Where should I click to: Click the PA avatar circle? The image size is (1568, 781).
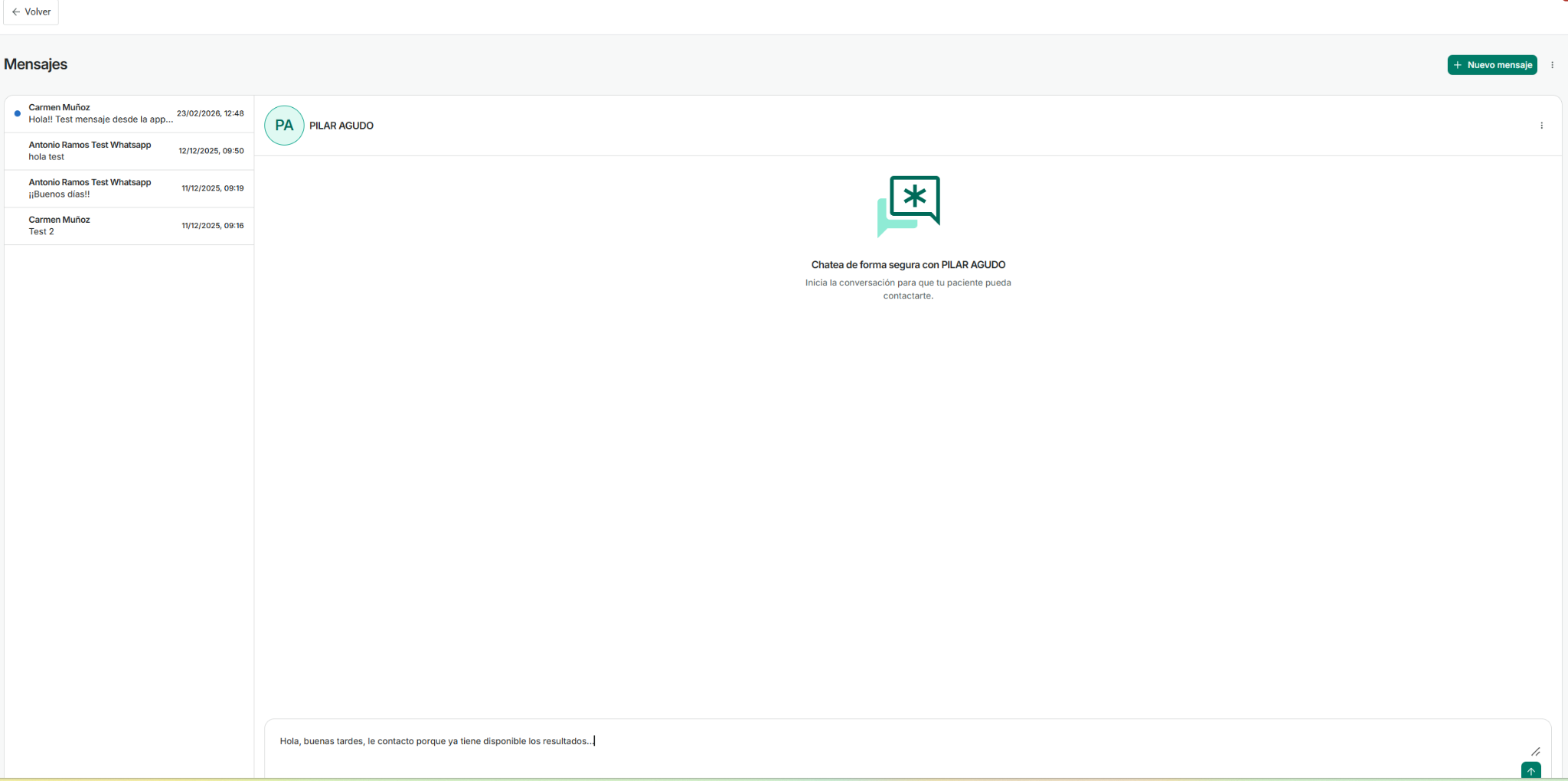(284, 126)
